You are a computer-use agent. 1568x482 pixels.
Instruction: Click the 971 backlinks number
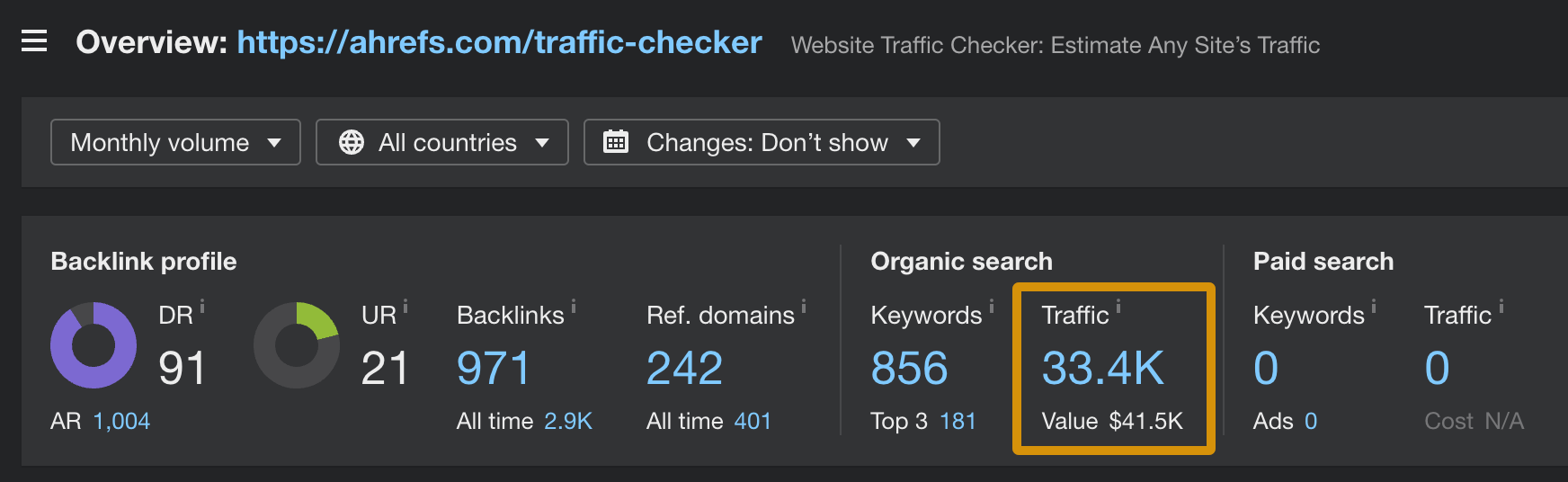point(494,369)
